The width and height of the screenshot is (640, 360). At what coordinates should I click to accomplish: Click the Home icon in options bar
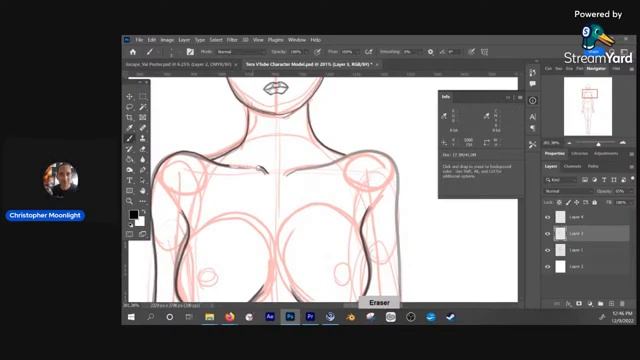(133, 52)
